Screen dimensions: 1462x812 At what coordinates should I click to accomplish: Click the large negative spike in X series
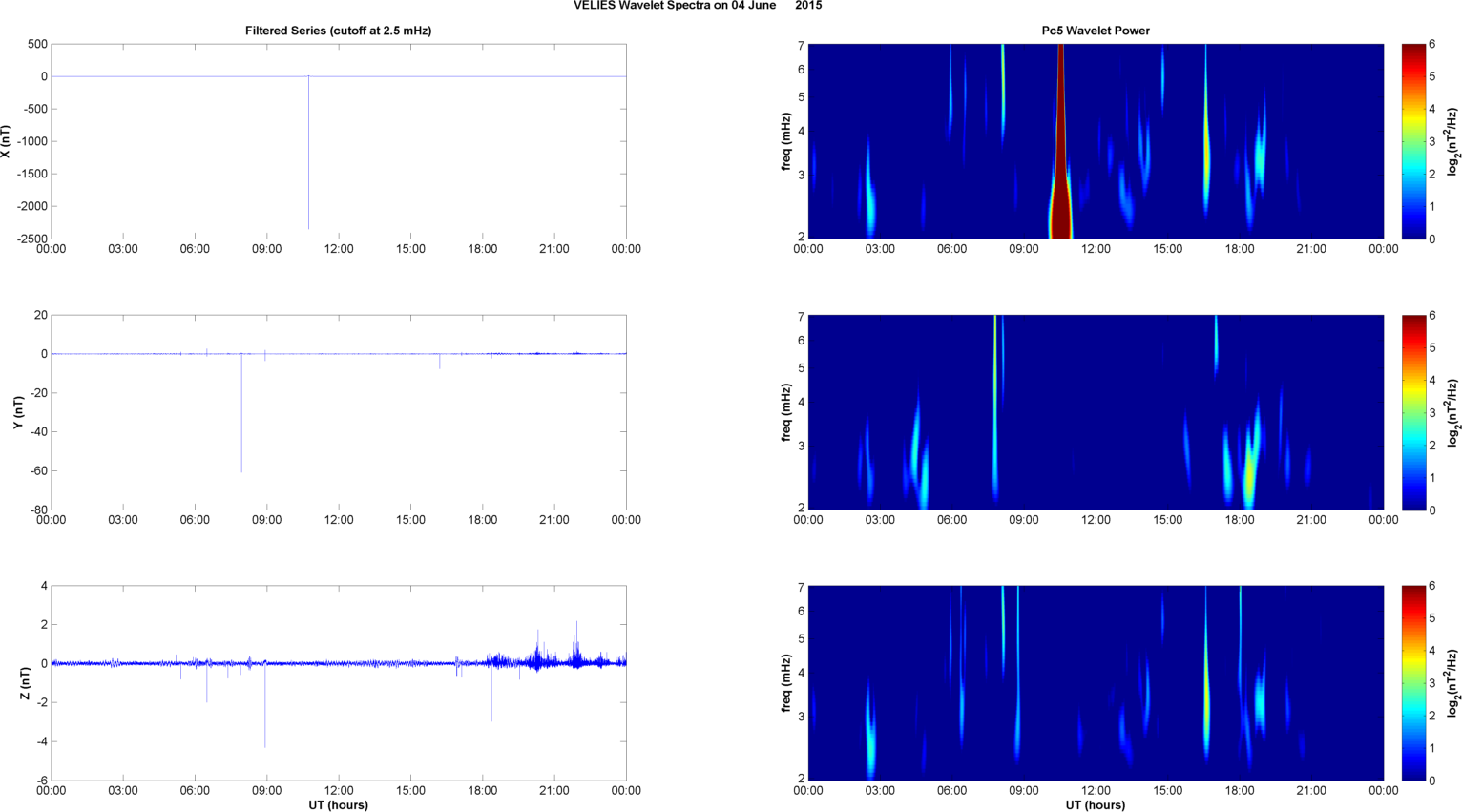point(308,153)
